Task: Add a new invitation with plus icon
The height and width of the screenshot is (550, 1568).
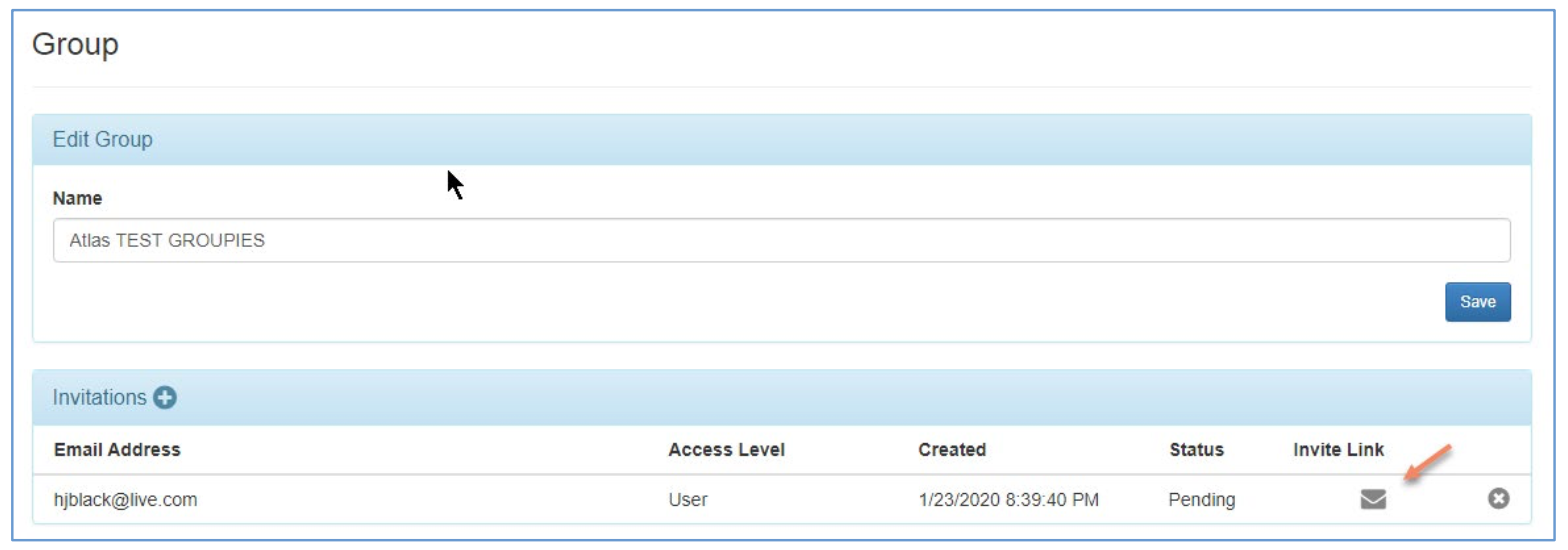Action: 165,398
